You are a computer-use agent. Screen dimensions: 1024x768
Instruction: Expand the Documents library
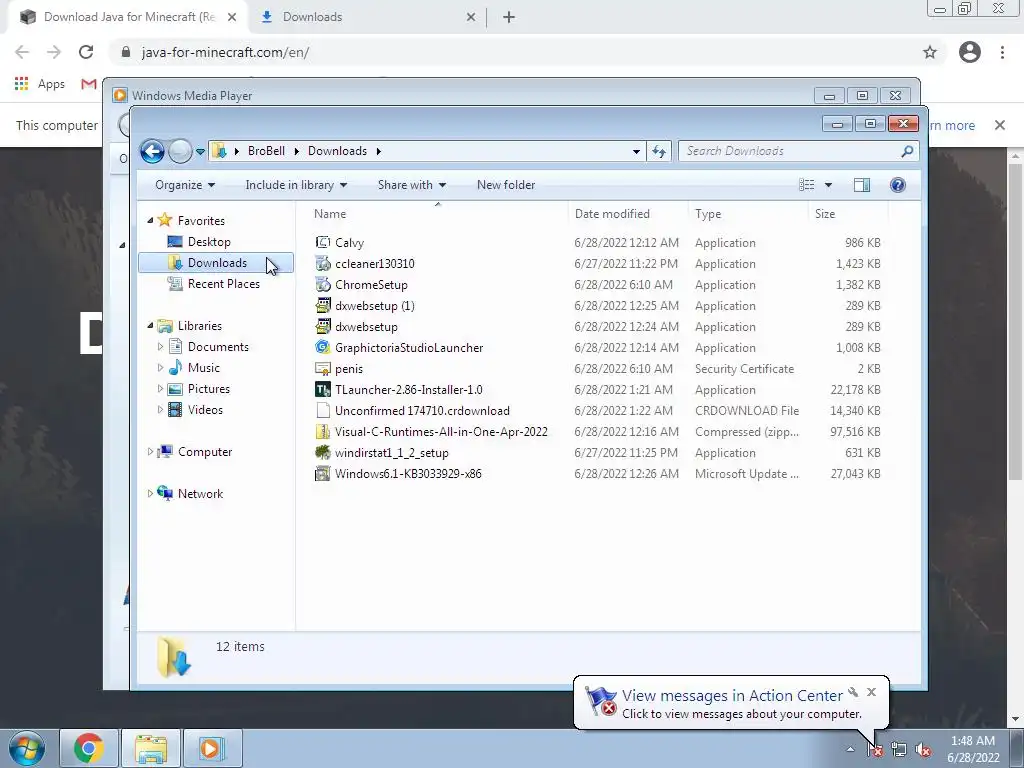tap(160, 347)
